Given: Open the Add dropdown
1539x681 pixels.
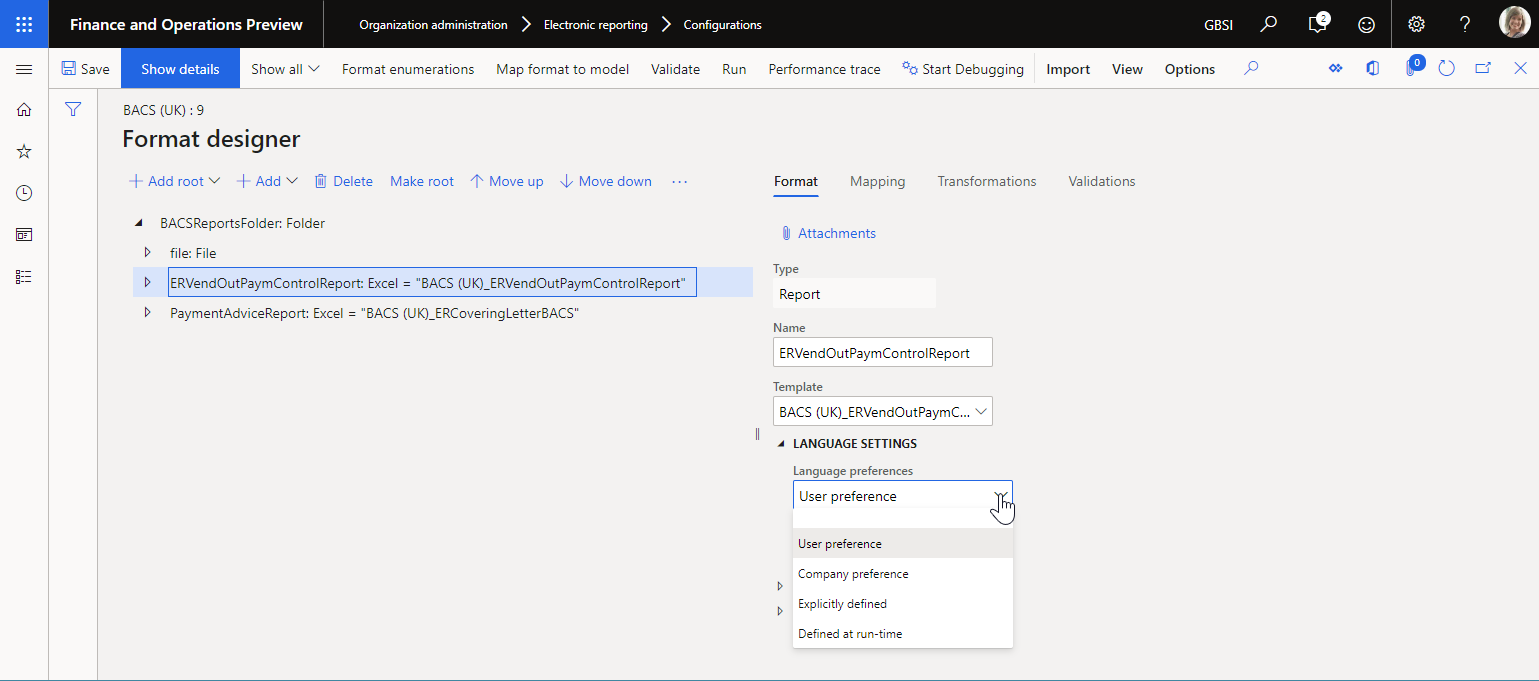Looking at the screenshot, I should tap(267, 181).
